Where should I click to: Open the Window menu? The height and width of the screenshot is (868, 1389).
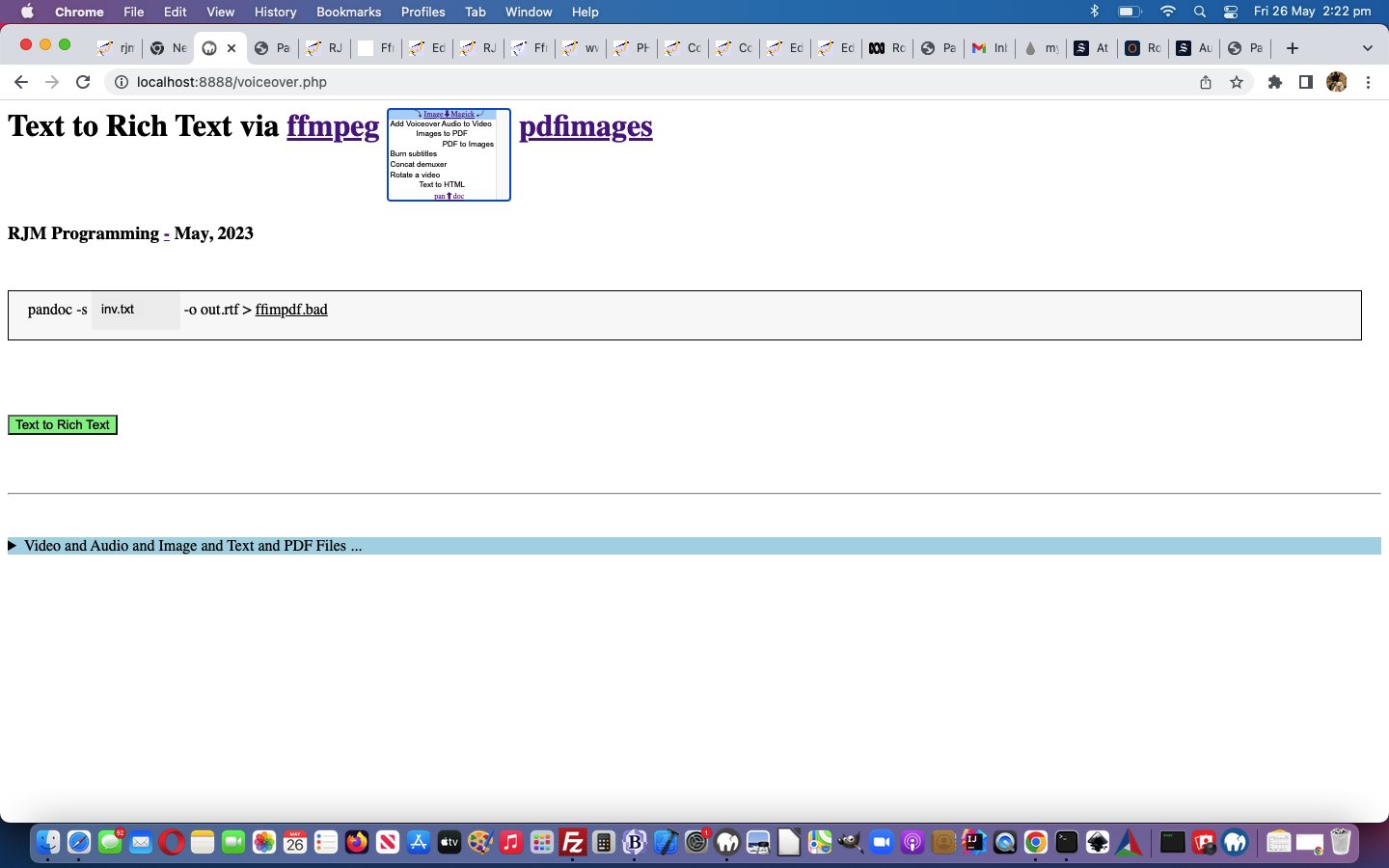tap(529, 12)
